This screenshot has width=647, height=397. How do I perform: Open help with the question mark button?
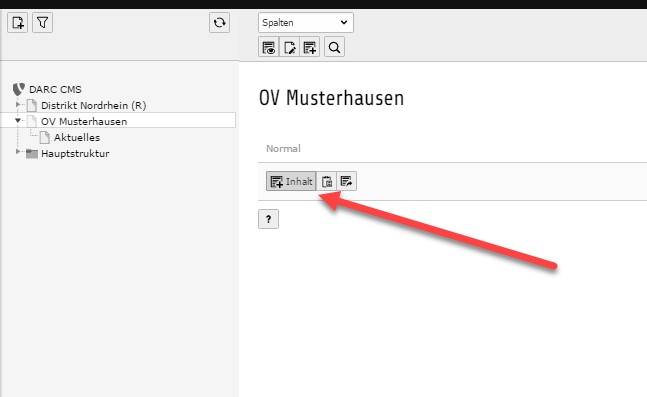[x=268, y=219]
